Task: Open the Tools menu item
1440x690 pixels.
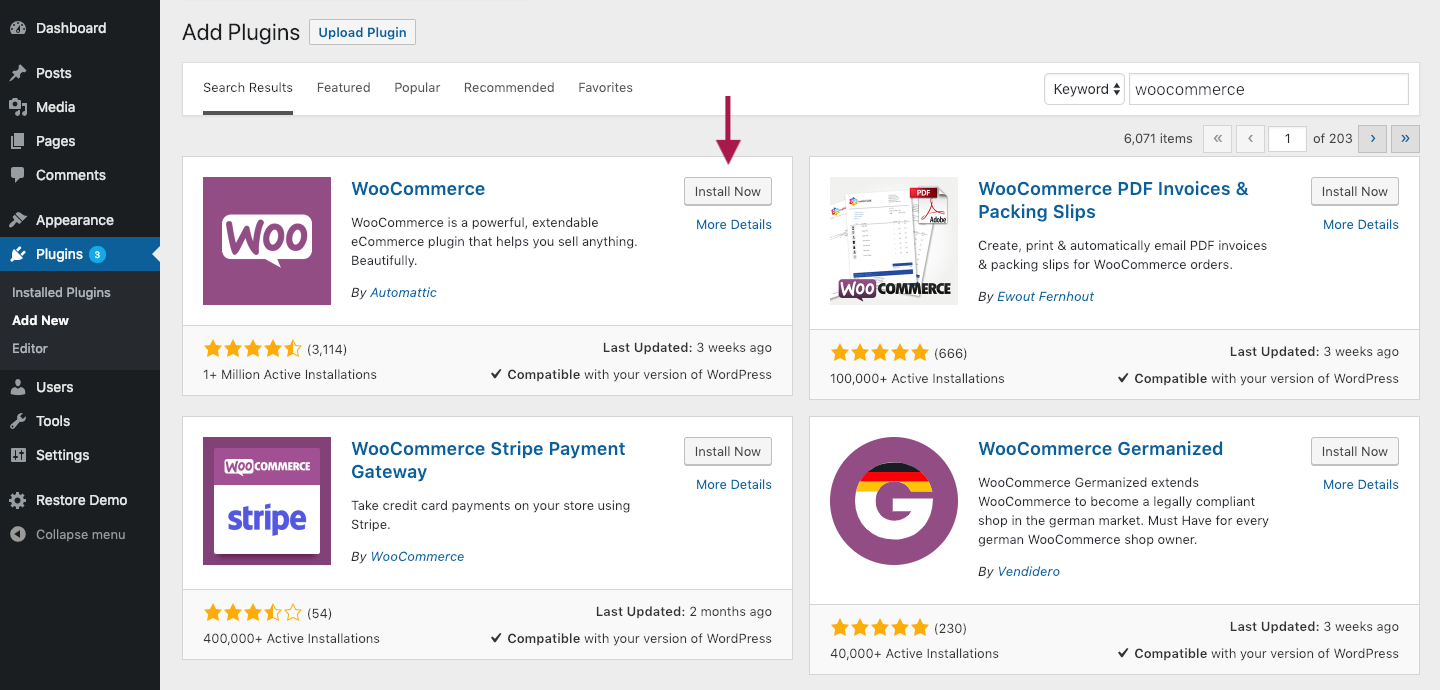Action: [80, 421]
